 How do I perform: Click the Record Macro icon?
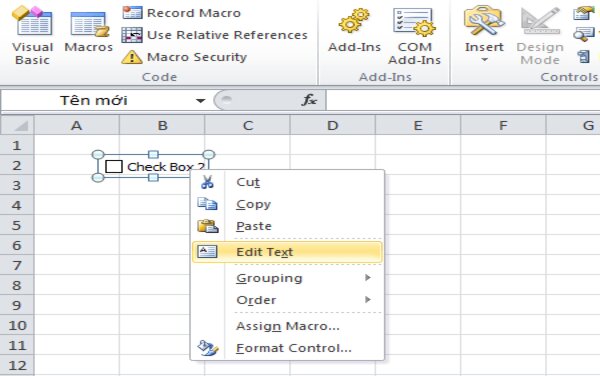(132, 13)
